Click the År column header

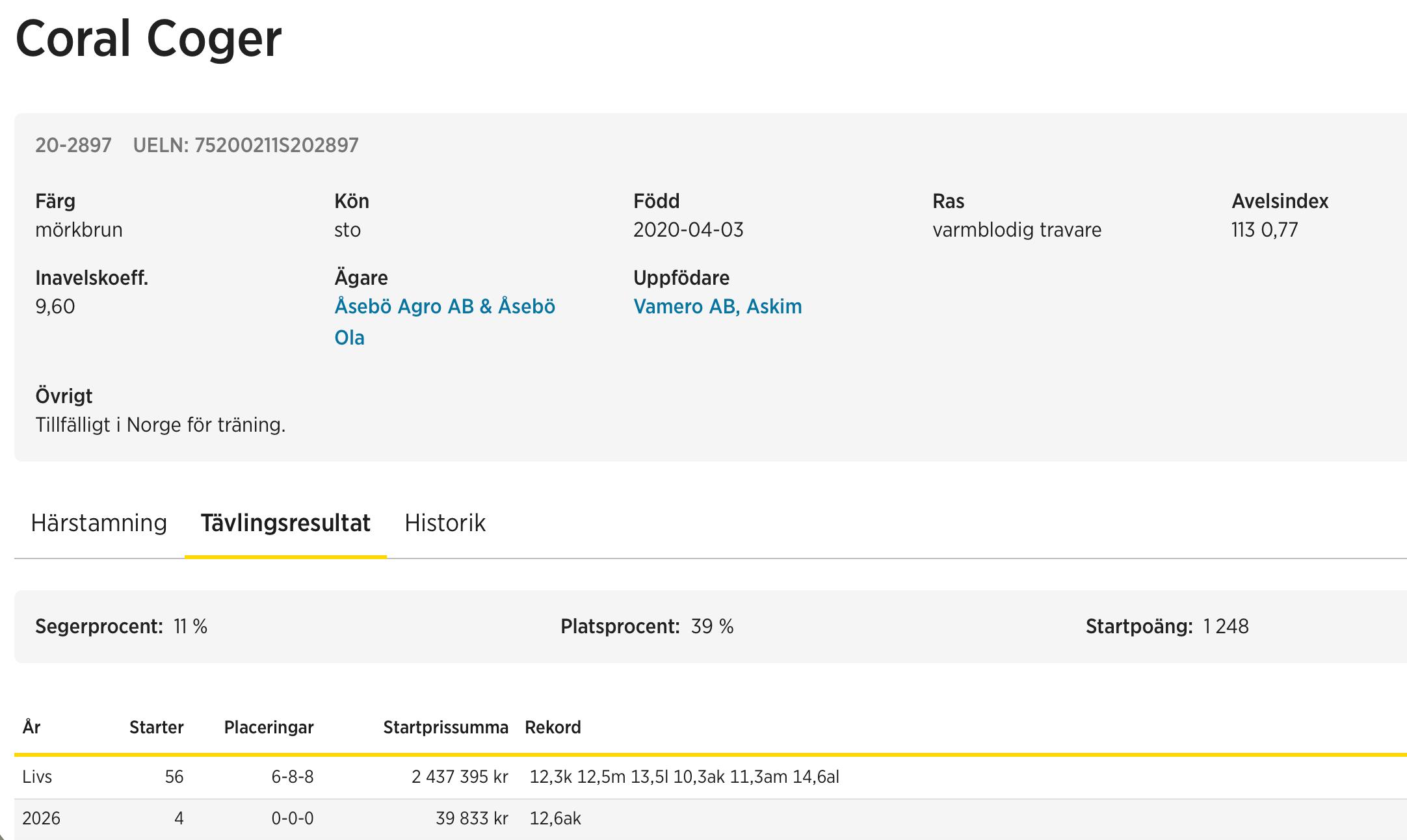(x=31, y=727)
